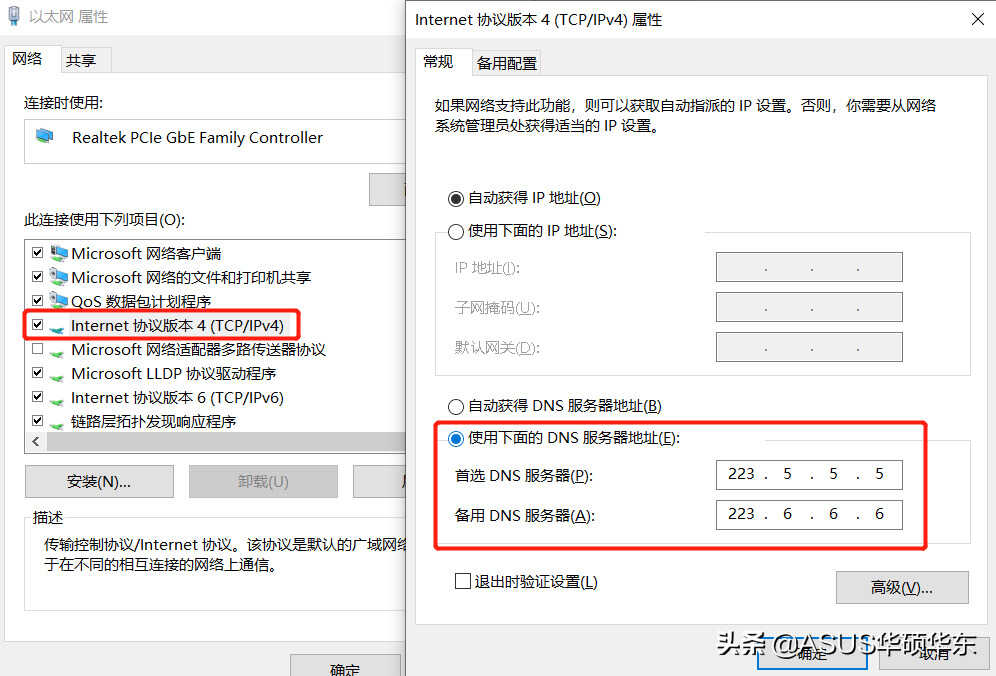This screenshot has height=676, width=996.
Task: Click the 安装(N)... button
Action: (99, 482)
